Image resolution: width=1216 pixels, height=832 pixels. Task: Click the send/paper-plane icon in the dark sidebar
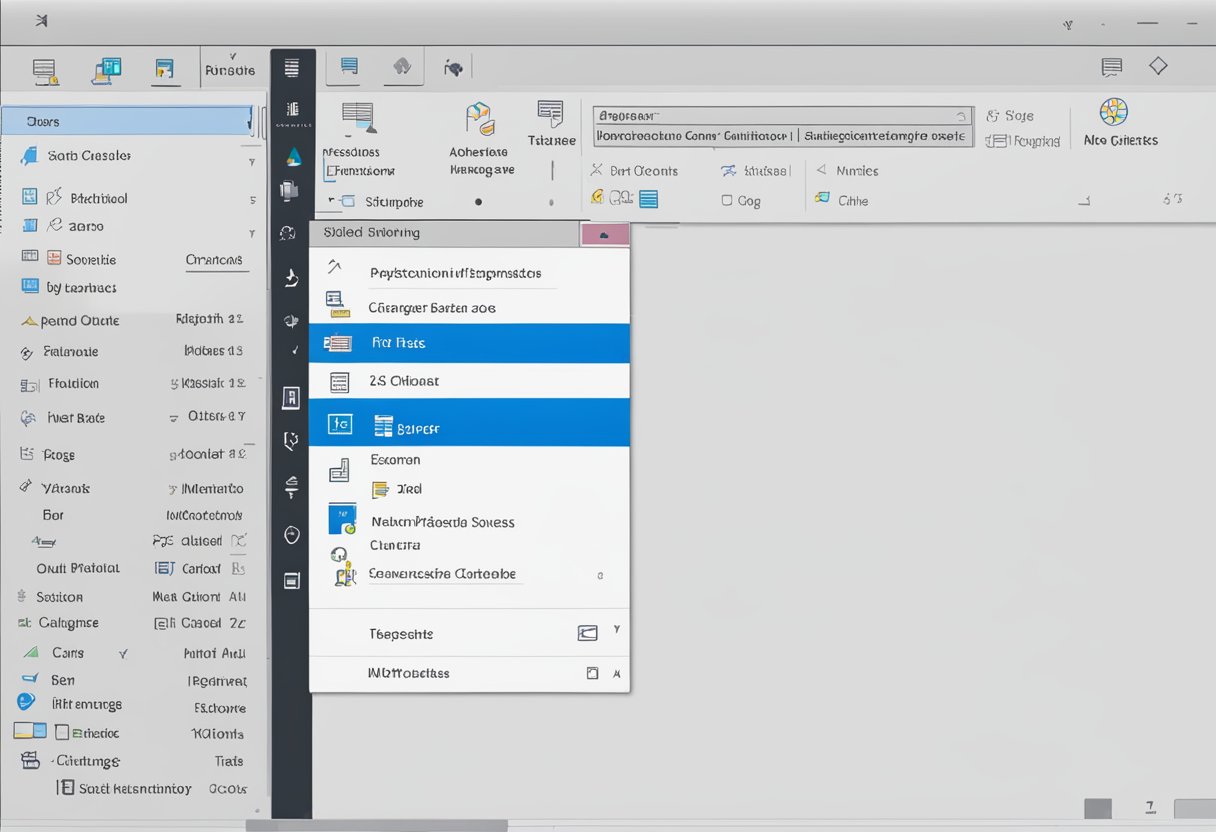[x=291, y=277]
